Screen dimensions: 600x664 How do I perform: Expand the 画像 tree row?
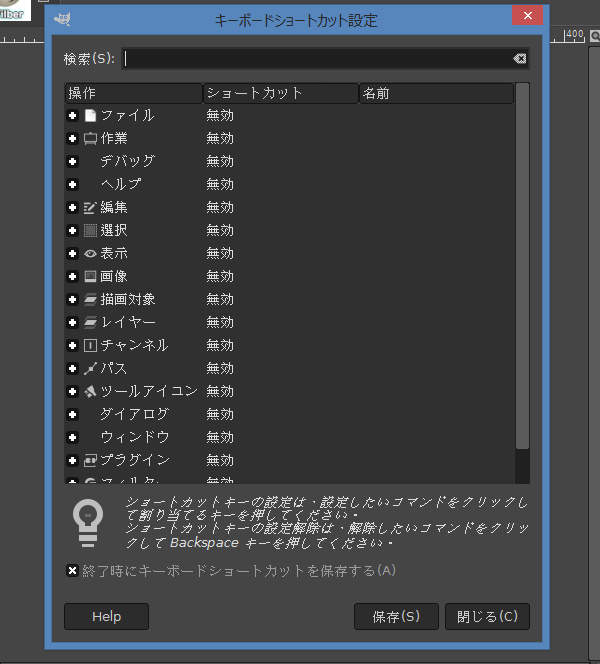click(72, 277)
